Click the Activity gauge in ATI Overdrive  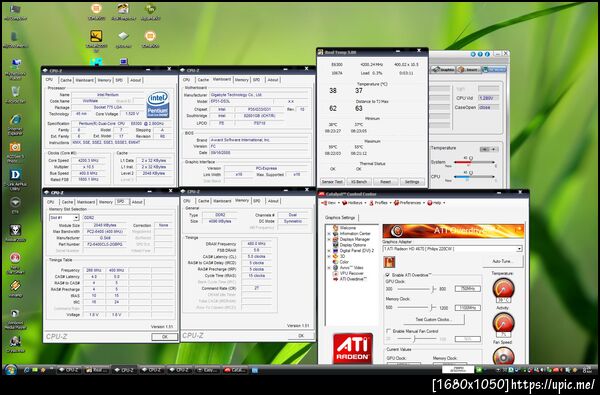tap(503, 323)
